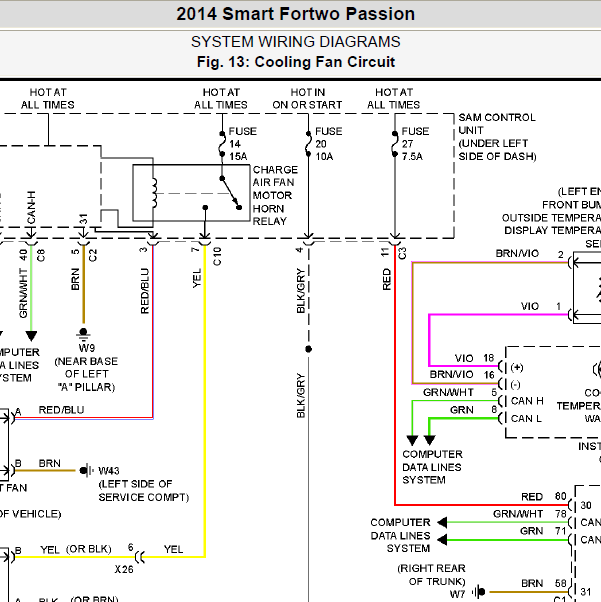Click the "W43" ground label
Screen dimensions: 601x602
tap(109, 471)
